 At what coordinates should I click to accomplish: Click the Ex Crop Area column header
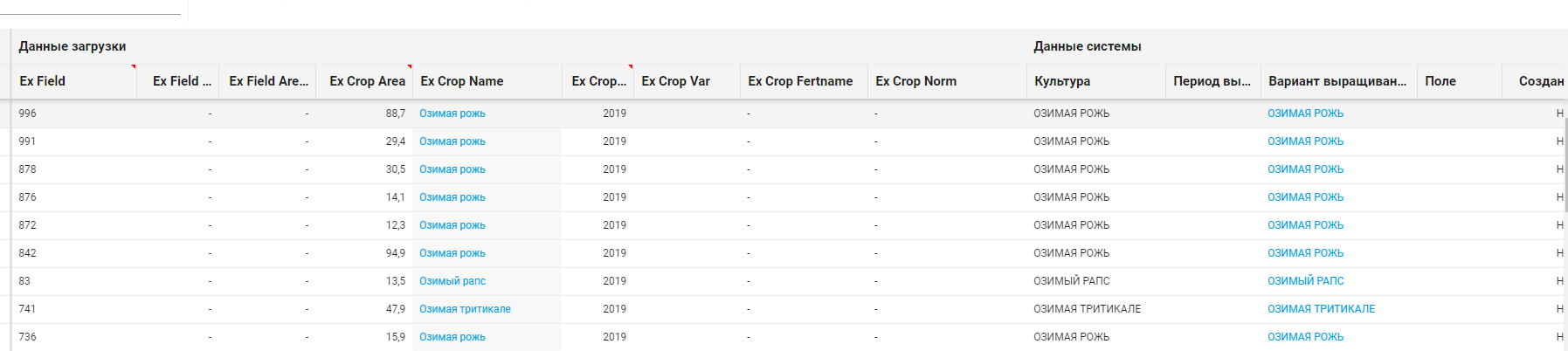pyautogui.click(x=367, y=81)
